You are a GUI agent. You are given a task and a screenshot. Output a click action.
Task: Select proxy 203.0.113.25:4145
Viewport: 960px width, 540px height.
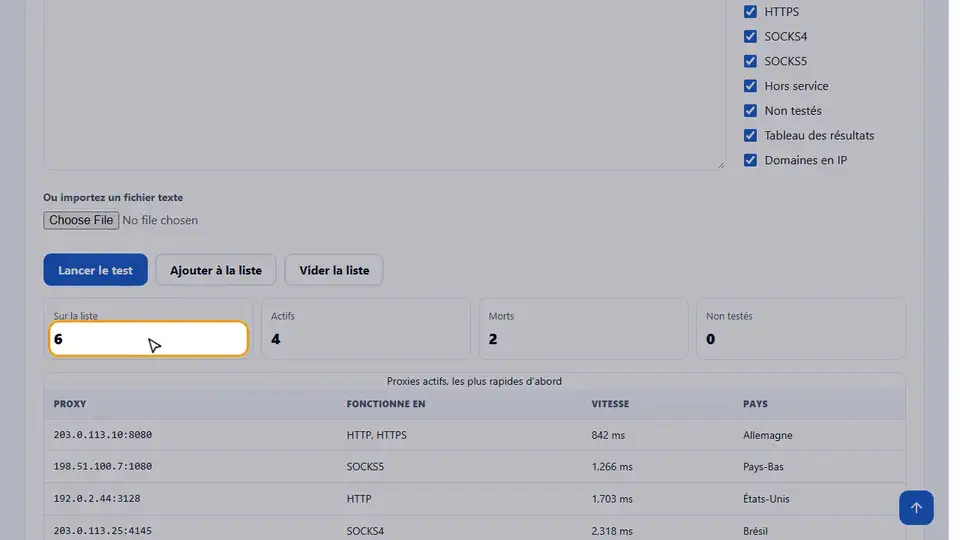(x=102, y=531)
